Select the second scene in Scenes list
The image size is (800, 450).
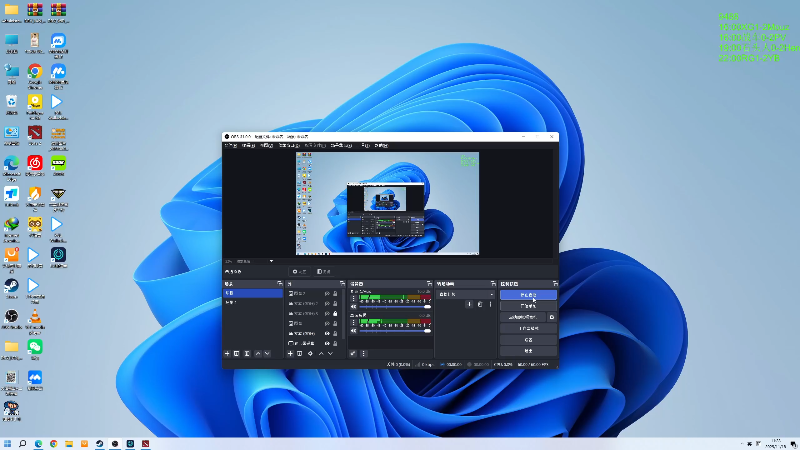pyautogui.click(x=253, y=303)
